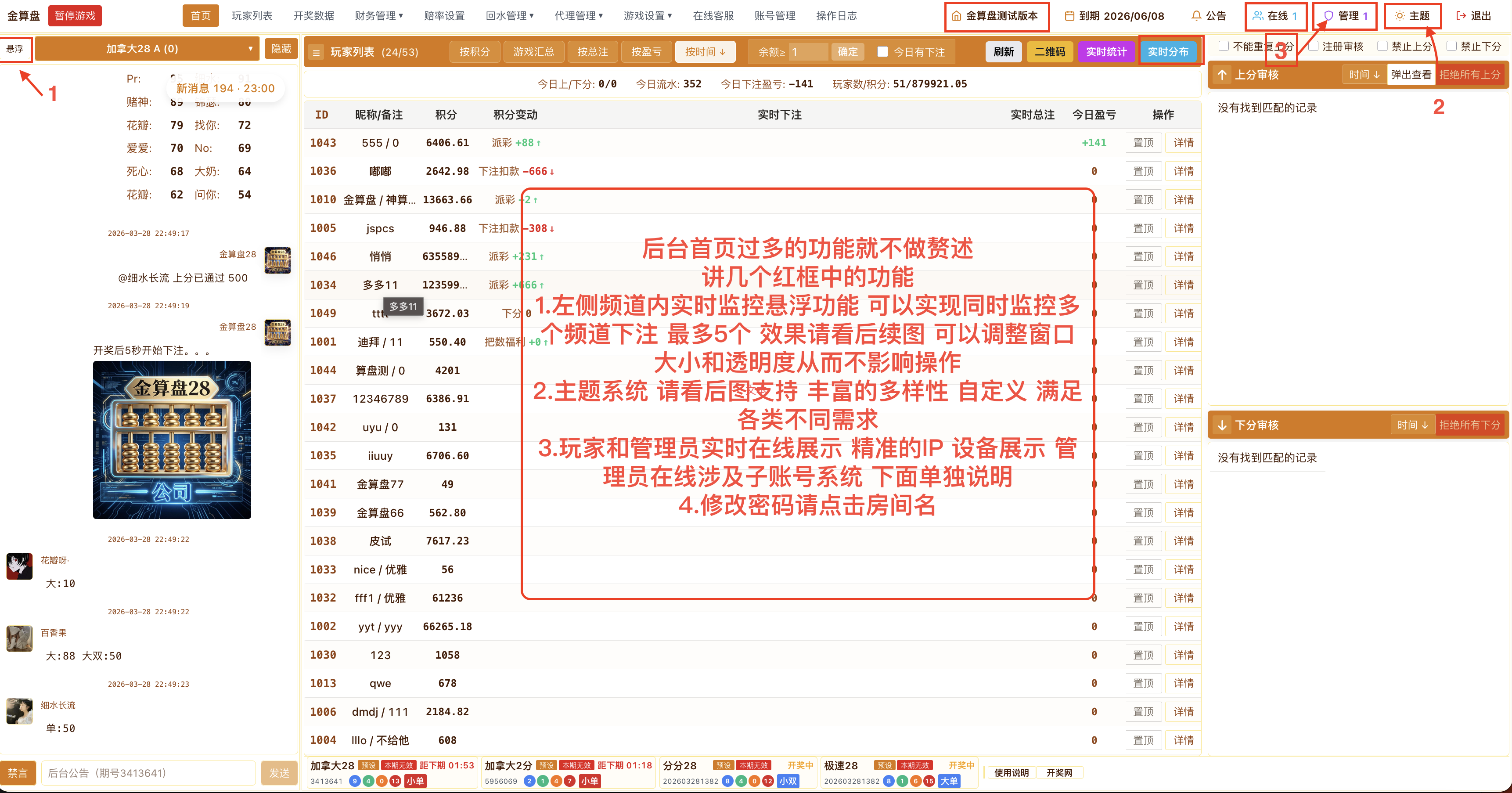Go to 首页 tab
Viewport: 1512px width, 793px height.
pyautogui.click(x=201, y=16)
